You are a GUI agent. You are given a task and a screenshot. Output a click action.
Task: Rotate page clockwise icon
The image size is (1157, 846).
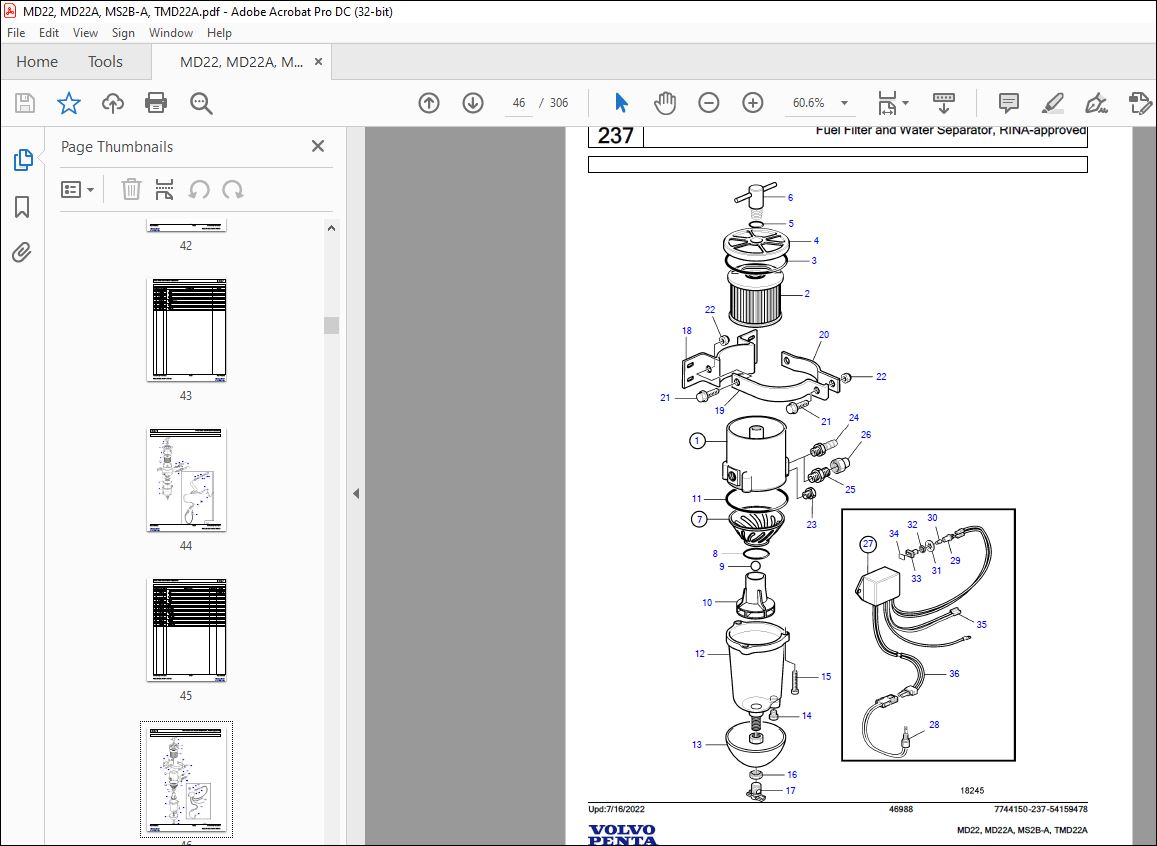click(x=232, y=190)
